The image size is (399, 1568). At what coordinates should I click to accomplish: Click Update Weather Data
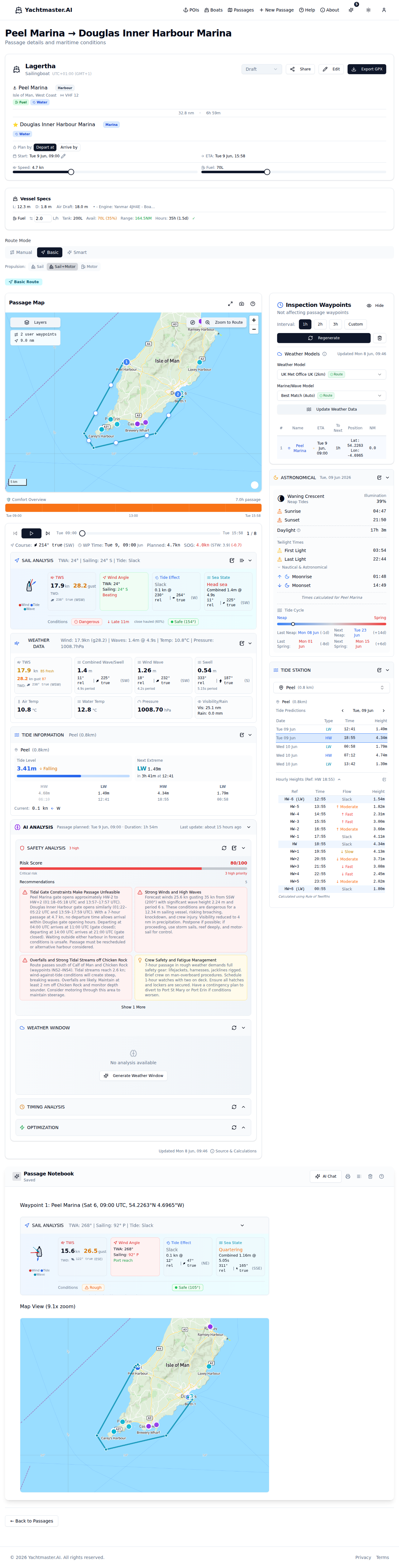331,410
